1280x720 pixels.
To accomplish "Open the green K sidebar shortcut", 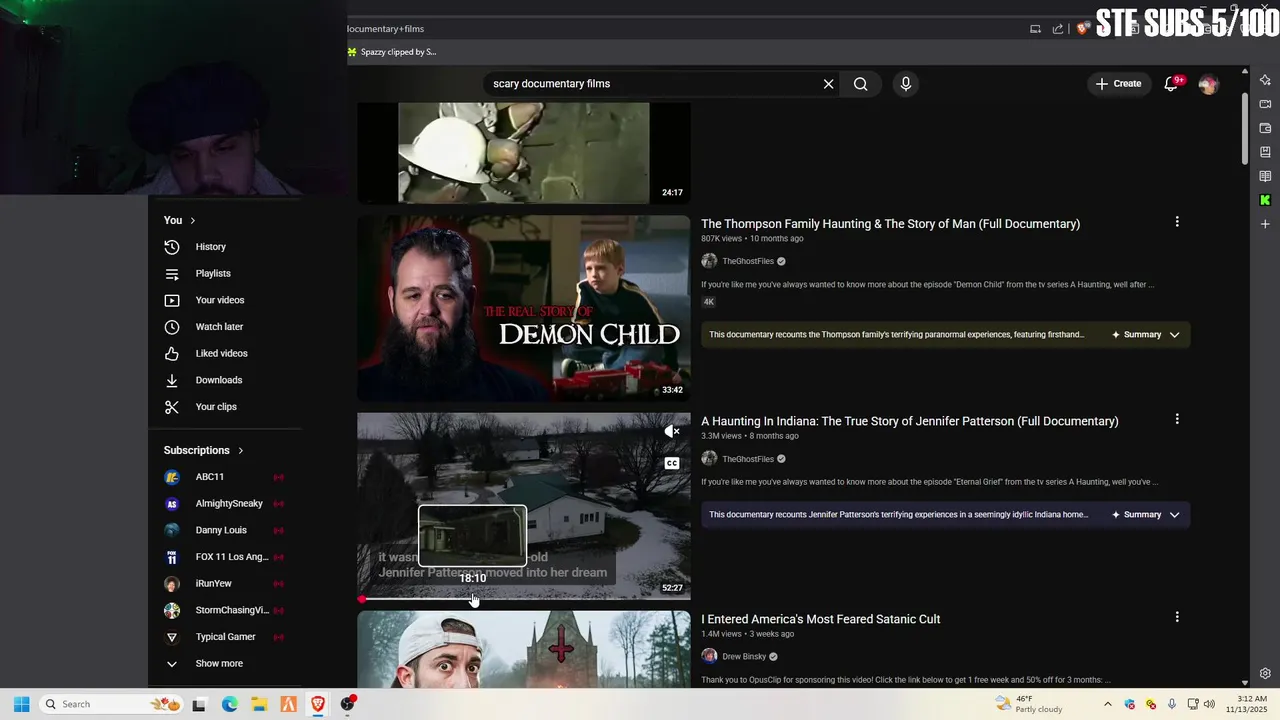I will [1265, 200].
